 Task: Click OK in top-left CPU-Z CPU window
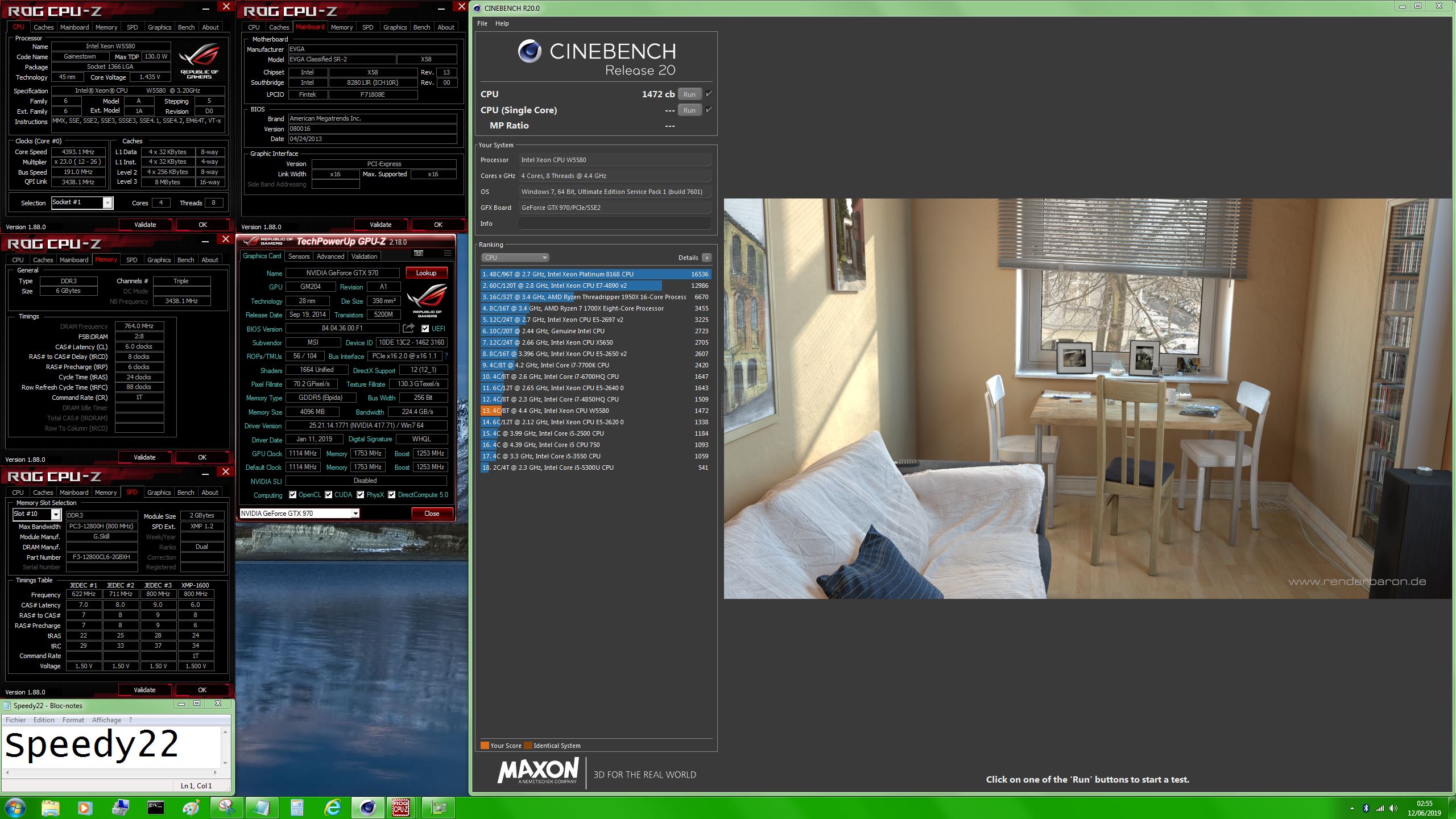coord(202,225)
